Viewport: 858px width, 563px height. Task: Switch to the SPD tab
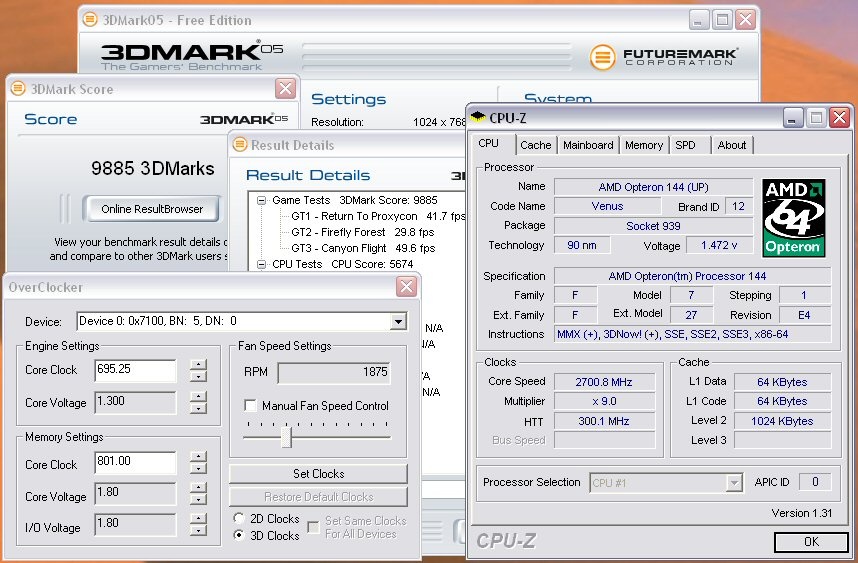pyautogui.click(x=685, y=145)
